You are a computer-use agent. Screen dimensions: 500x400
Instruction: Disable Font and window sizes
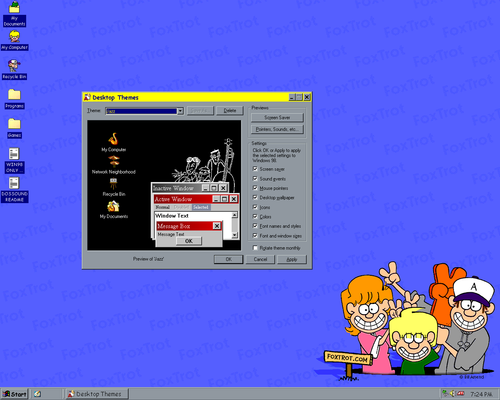click(255, 235)
